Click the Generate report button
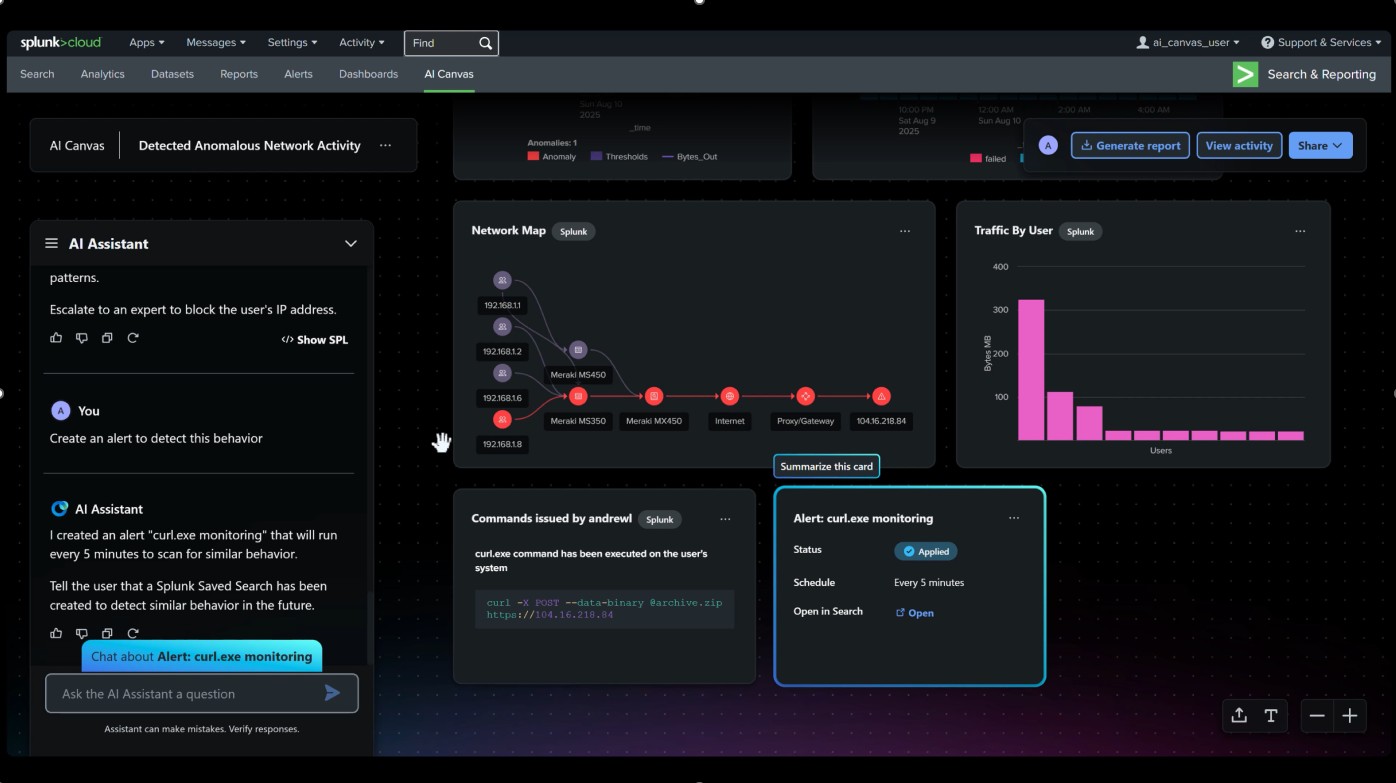Viewport: 1396px width, 783px height. point(1131,145)
